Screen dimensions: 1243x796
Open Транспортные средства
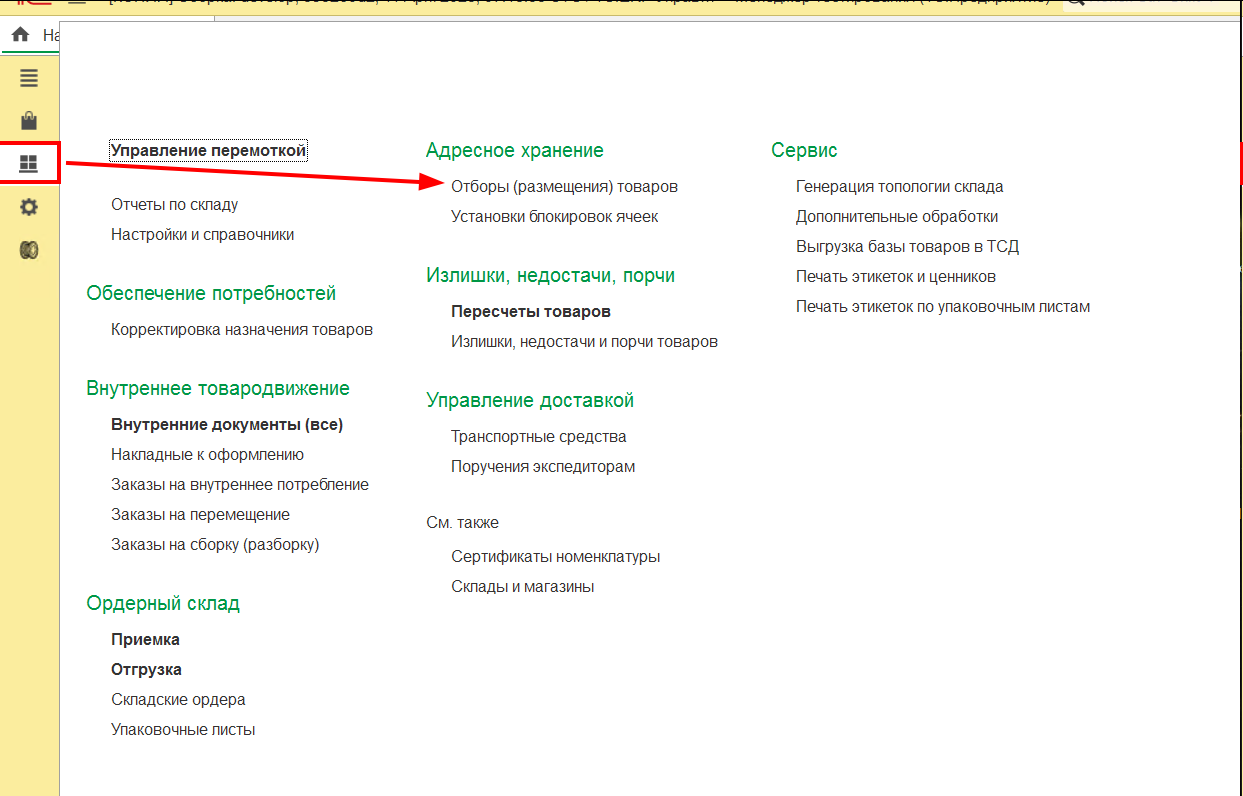point(539,437)
